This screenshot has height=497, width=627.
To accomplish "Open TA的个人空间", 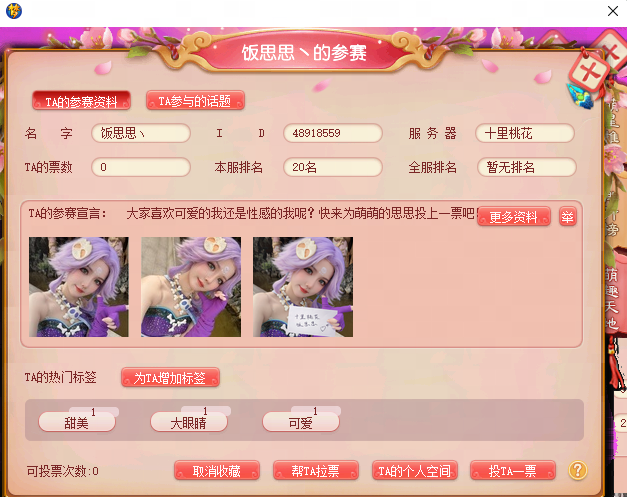I will coord(415,470).
